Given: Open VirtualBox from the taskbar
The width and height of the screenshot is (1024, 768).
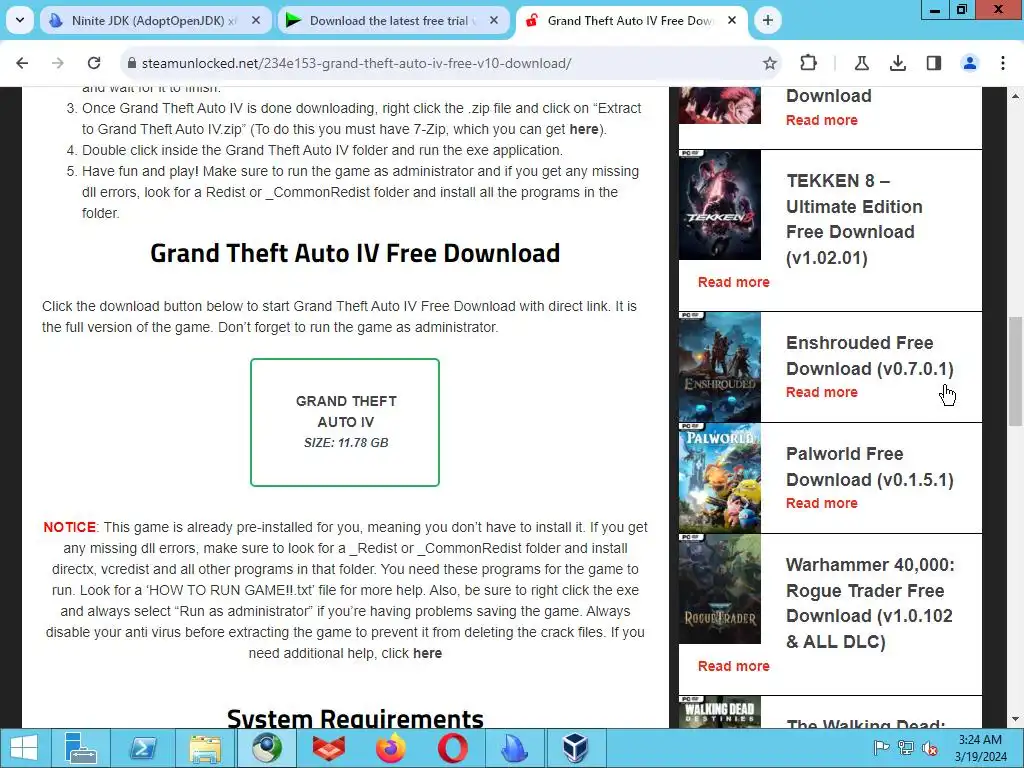Looking at the screenshot, I should (576, 748).
